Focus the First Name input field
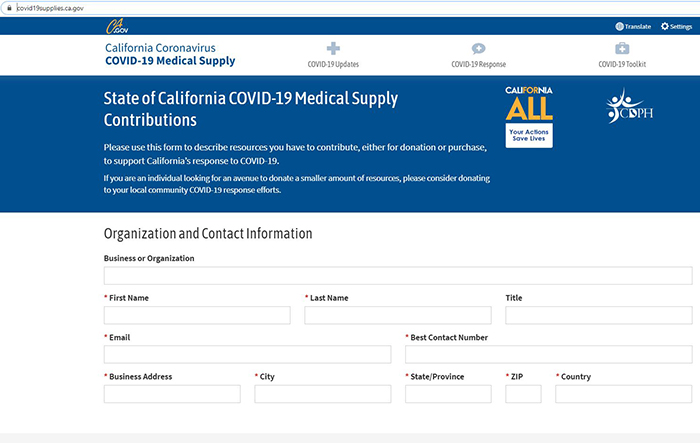700x443 pixels. 197,315
